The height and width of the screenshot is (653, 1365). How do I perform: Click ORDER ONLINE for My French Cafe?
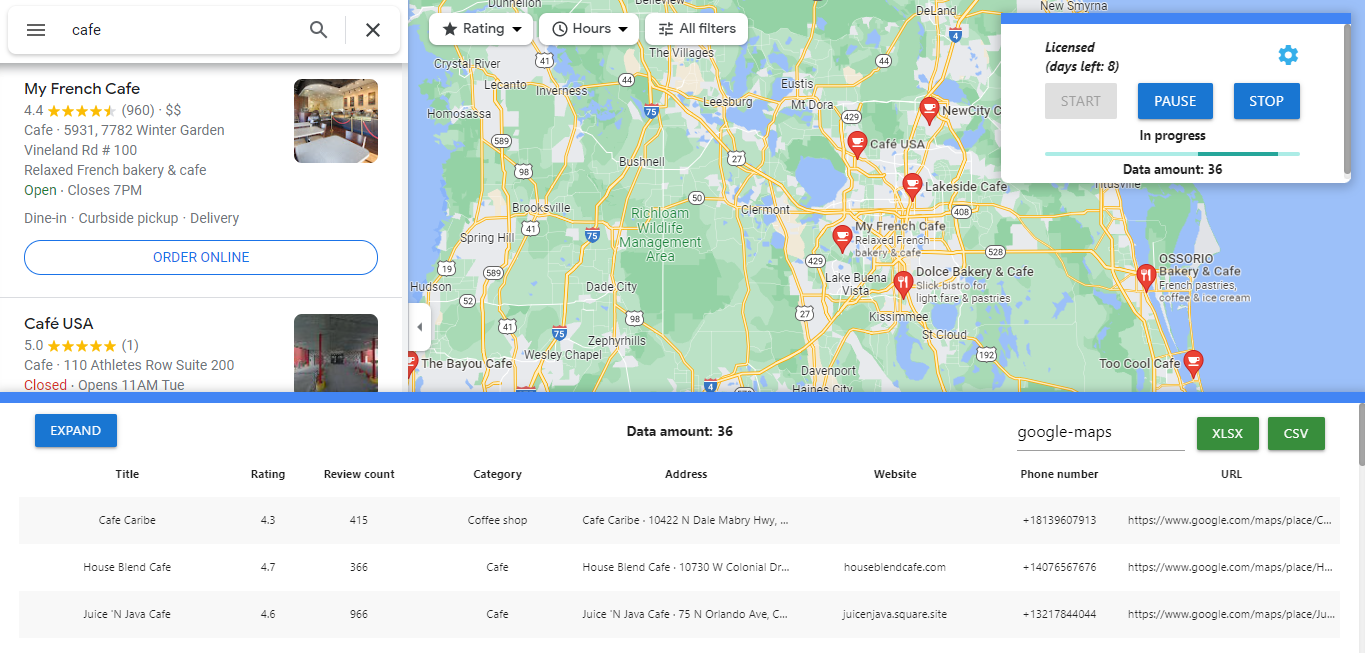[201, 257]
